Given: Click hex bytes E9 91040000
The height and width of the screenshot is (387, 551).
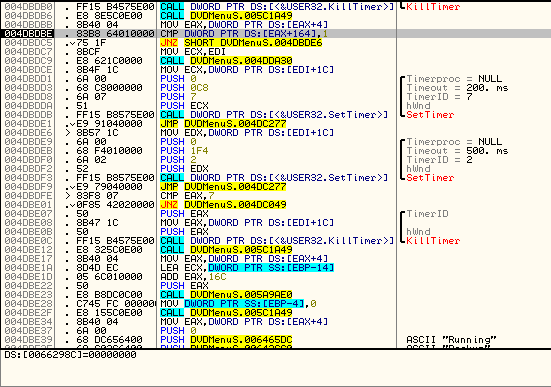Looking at the screenshot, I should 109,124.
